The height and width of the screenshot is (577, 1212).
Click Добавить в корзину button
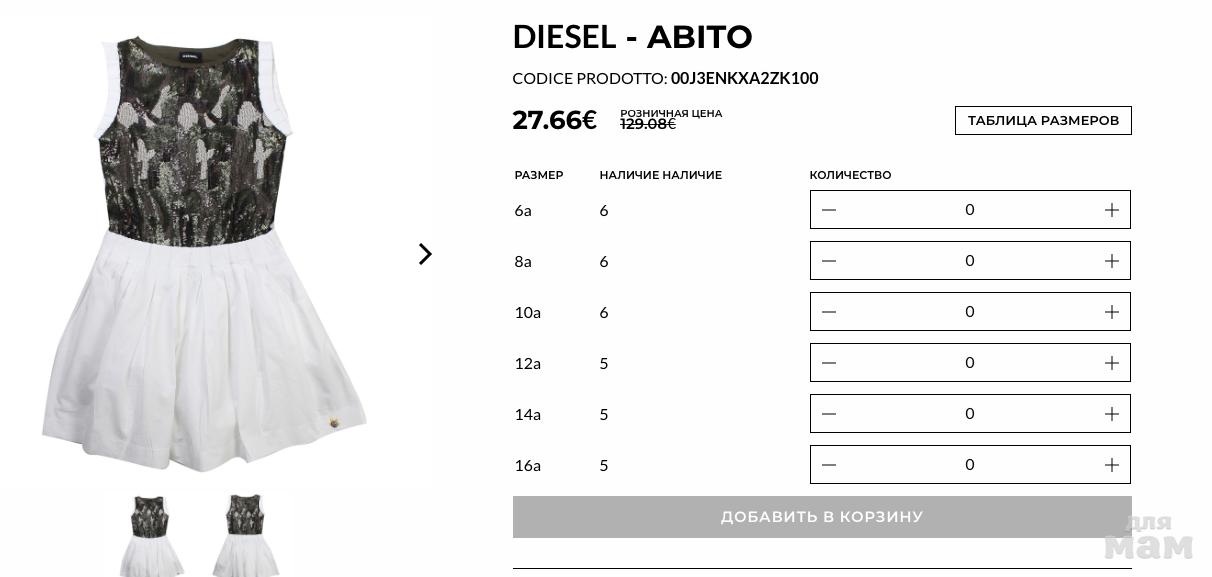[822, 517]
